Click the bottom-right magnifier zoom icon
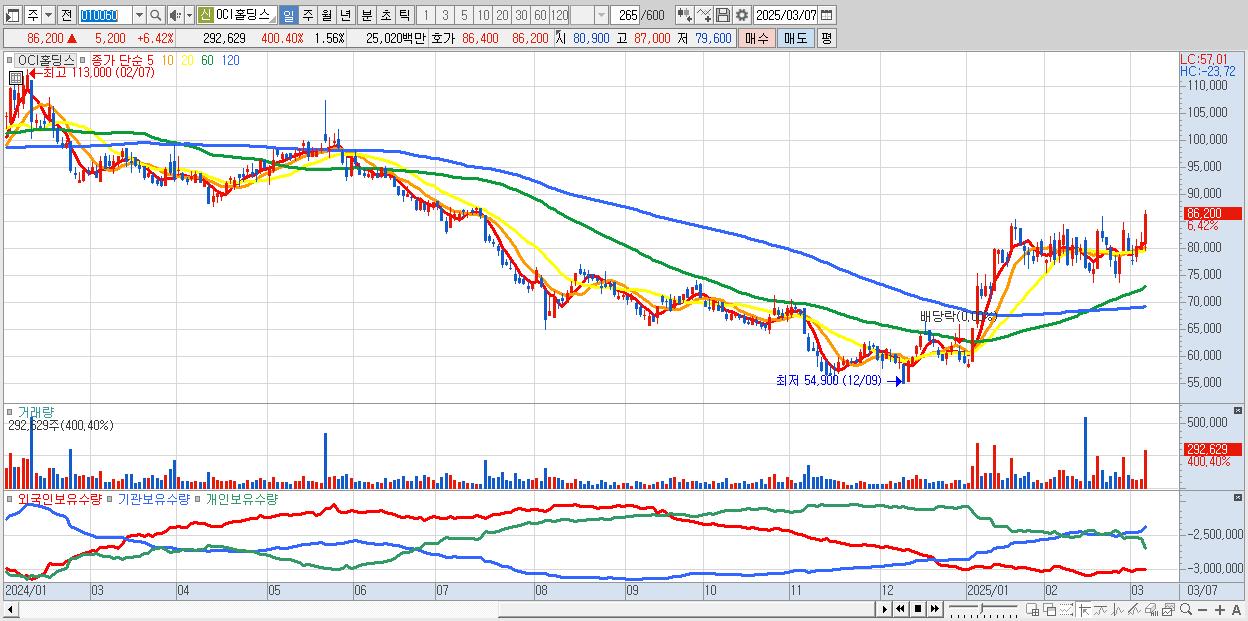 click(x=1185, y=610)
